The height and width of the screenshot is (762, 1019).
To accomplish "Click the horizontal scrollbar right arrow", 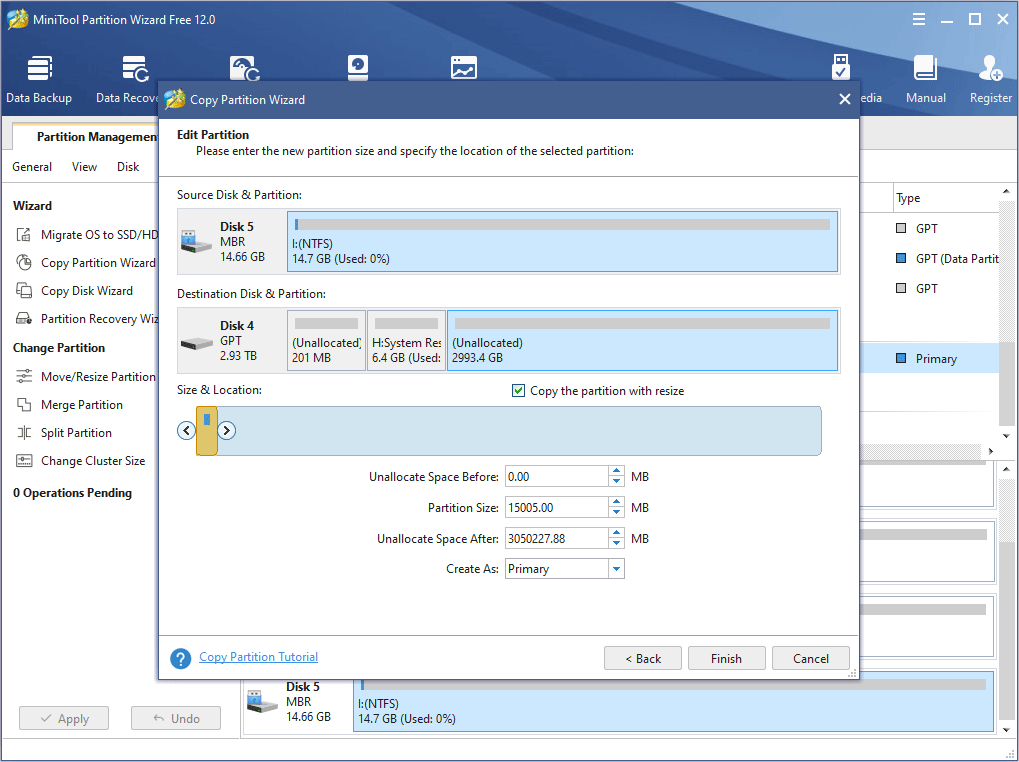I will pos(990,451).
